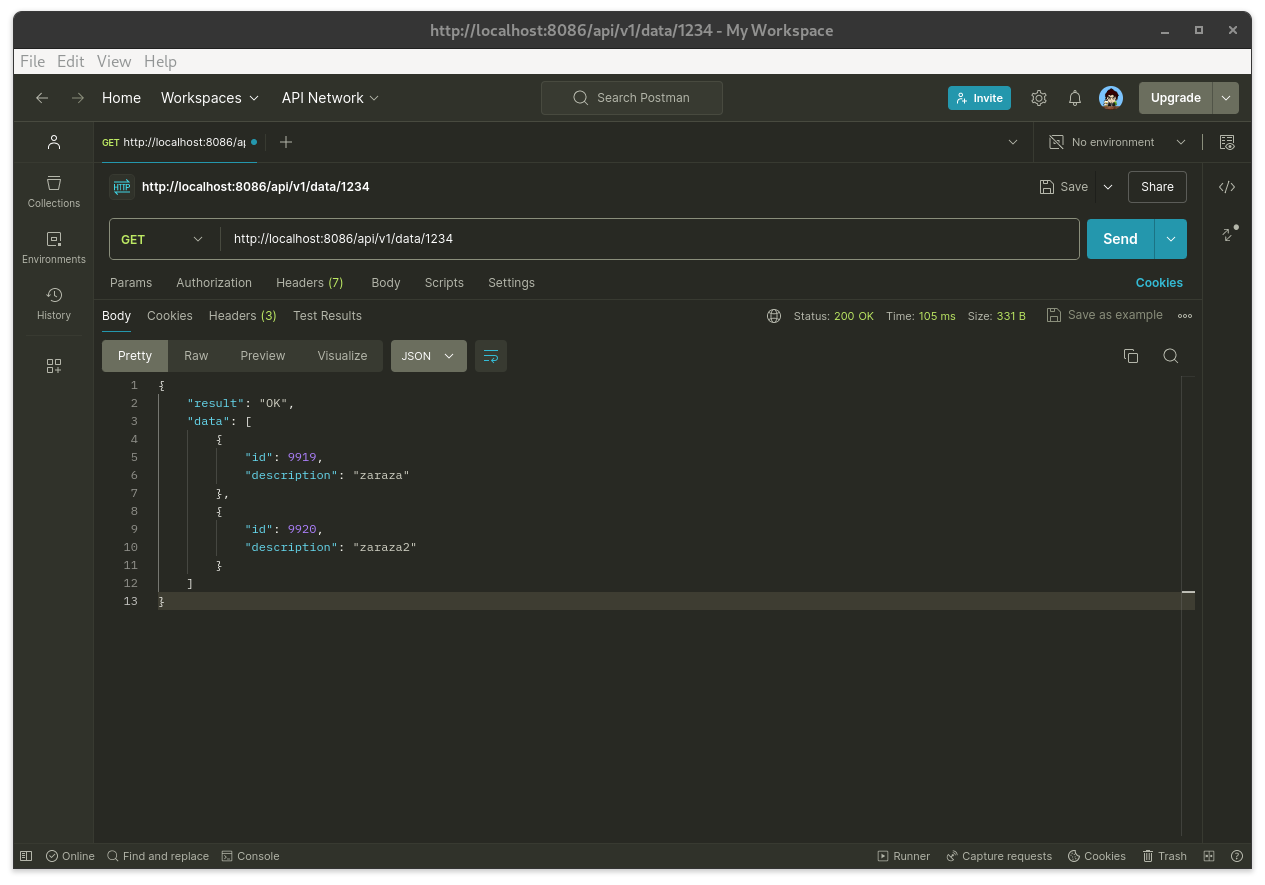
Task: Open the code snippet panel icon
Action: (1227, 187)
